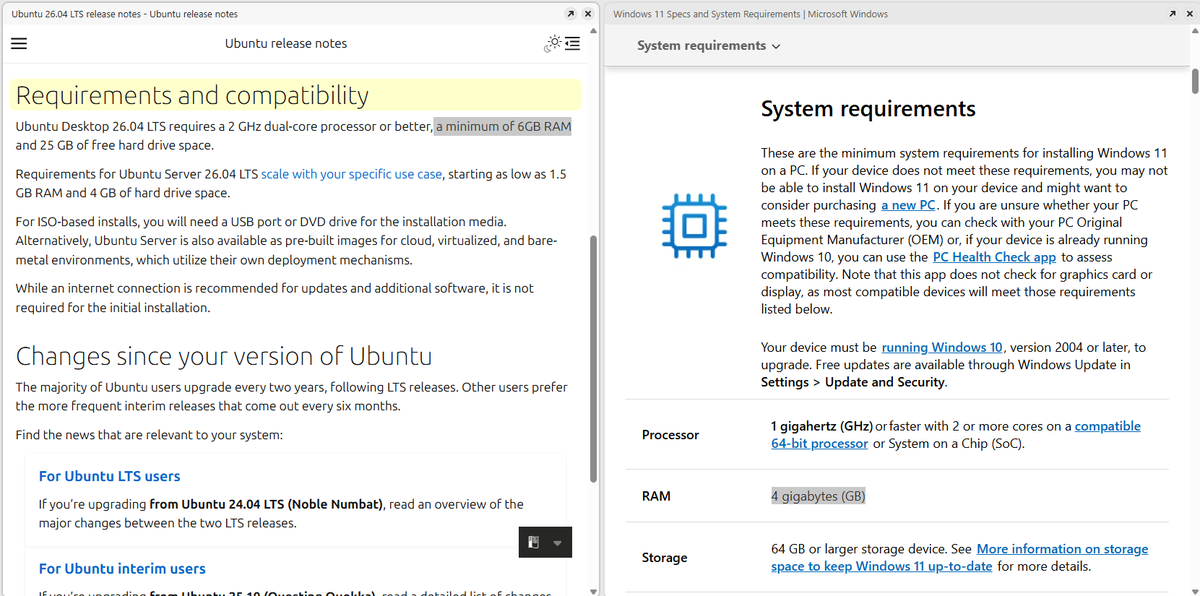
Task: Pop out the Windows 11 Specs pane
Action: click(x=1173, y=14)
